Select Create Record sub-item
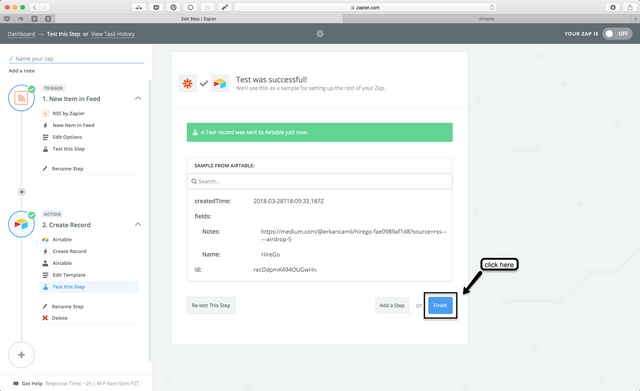Screen dimensions: 640x391 coord(69,251)
